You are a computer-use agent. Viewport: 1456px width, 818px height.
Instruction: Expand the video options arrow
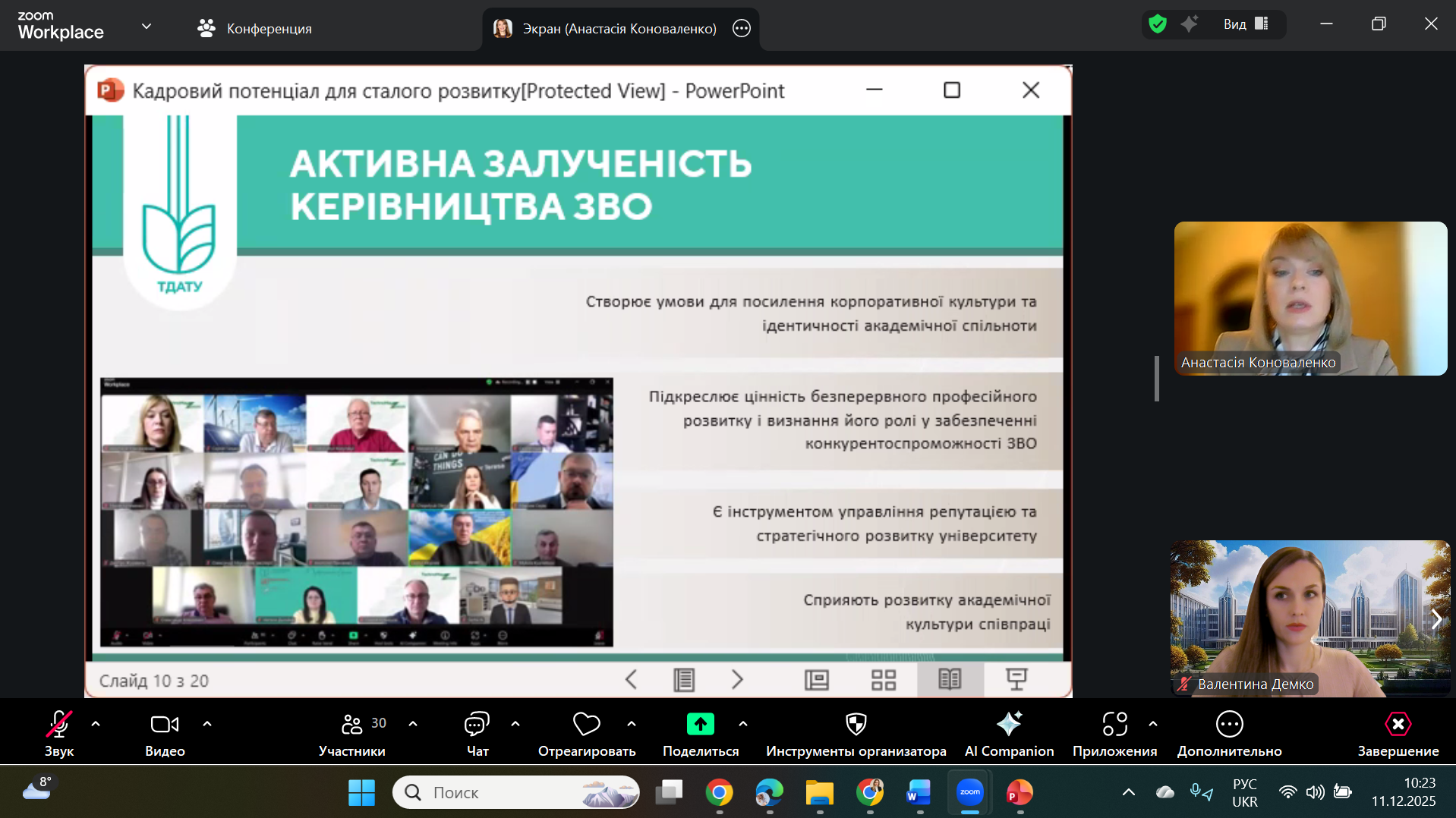tap(207, 724)
